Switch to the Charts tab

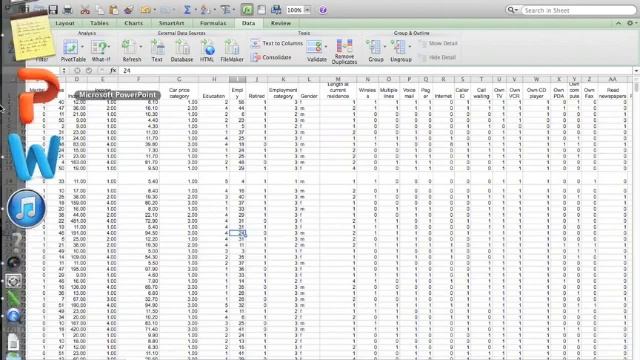133,23
